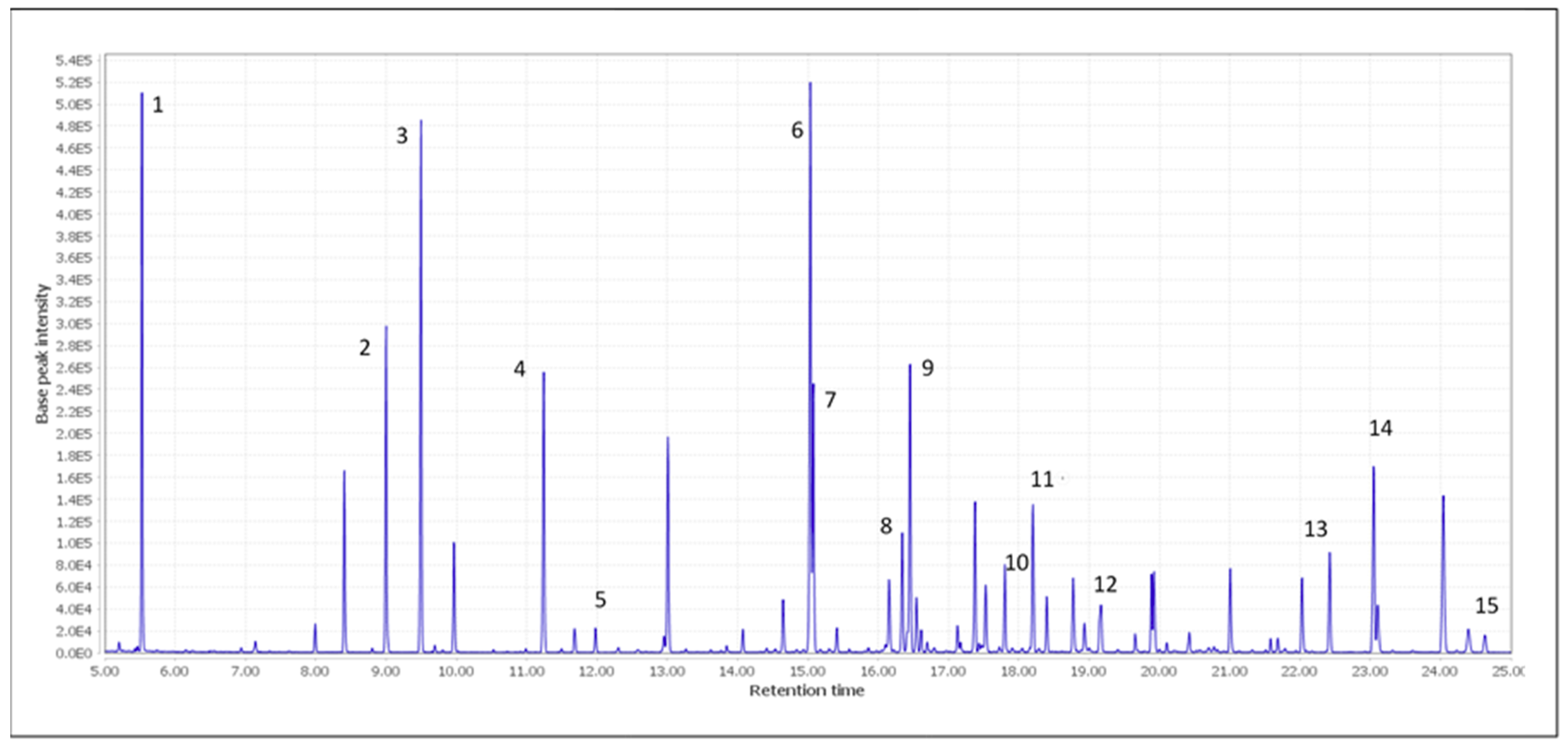Click peak label 9 near 16.50 minutes
1568x746 pixels.
point(927,367)
